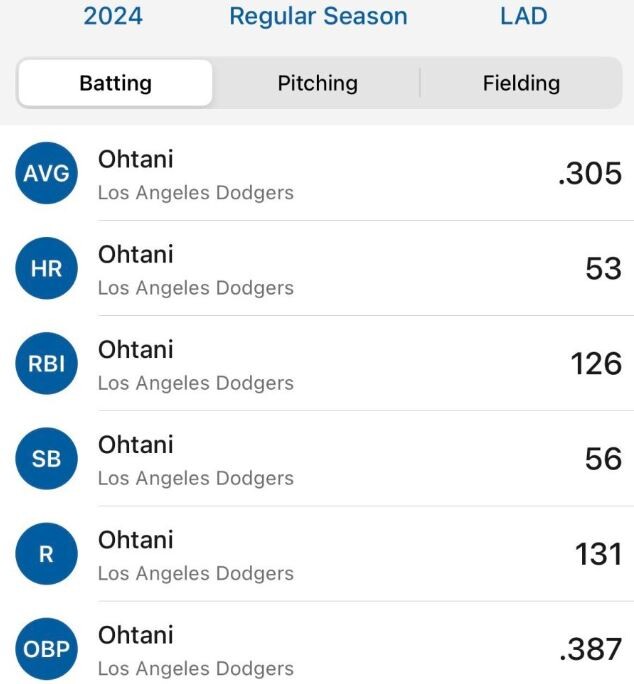Screen dimensions: 634x684
Task: Select the .387 OBP value
Action: (x=591, y=649)
